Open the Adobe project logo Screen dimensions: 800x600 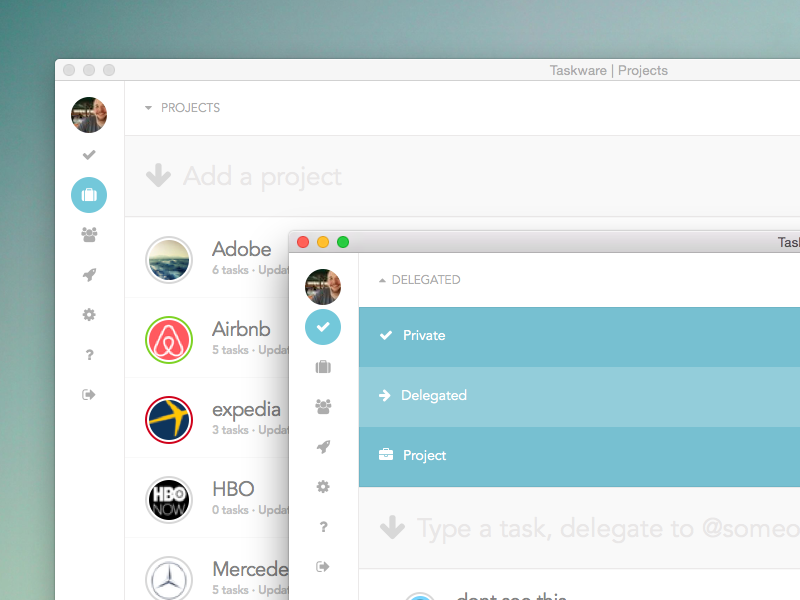[169, 260]
